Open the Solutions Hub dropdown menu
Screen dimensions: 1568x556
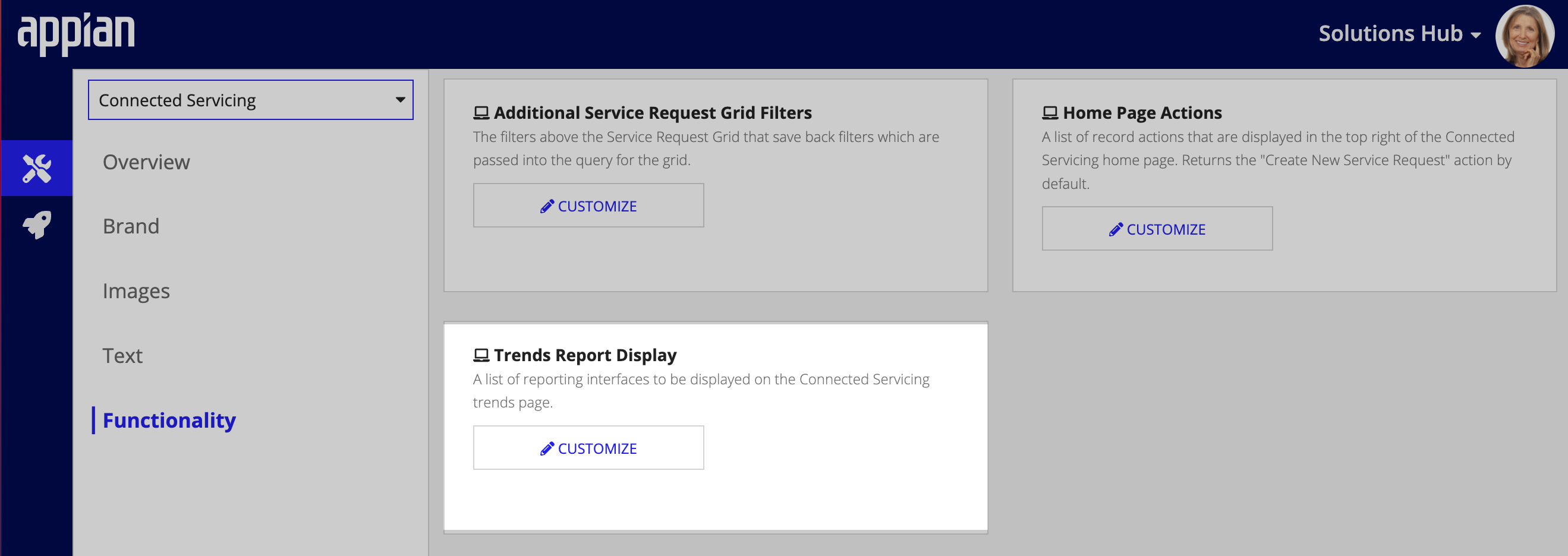[x=1399, y=33]
